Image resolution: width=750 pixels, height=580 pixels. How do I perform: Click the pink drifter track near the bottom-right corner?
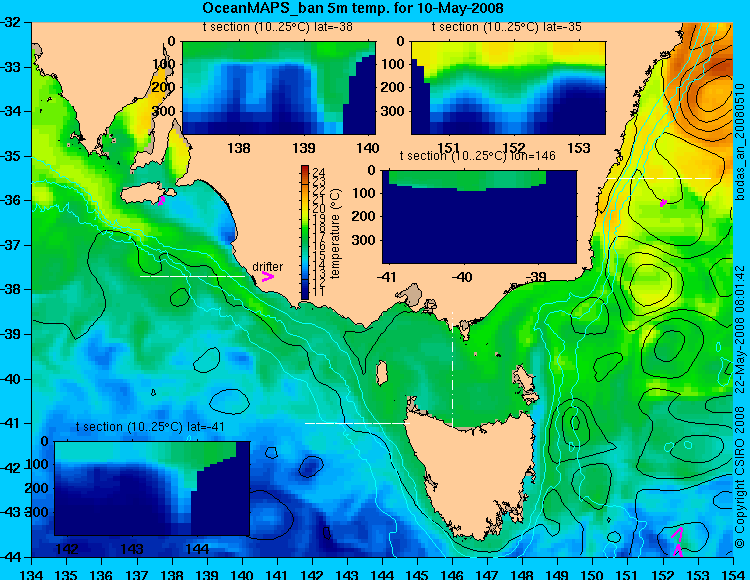pos(678,542)
